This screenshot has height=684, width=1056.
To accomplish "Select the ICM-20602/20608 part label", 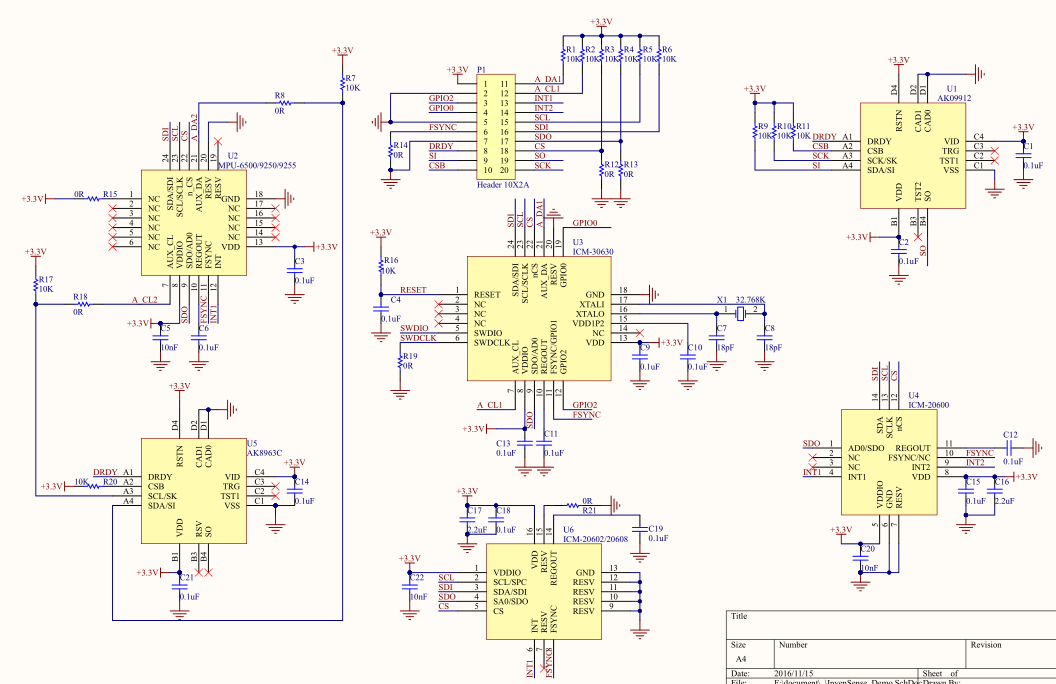I will pyautogui.click(x=595, y=539).
